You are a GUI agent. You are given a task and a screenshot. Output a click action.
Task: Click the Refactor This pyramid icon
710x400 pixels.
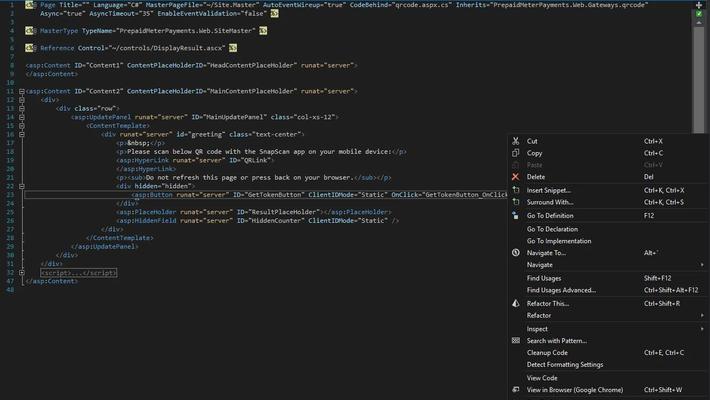click(515, 304)
